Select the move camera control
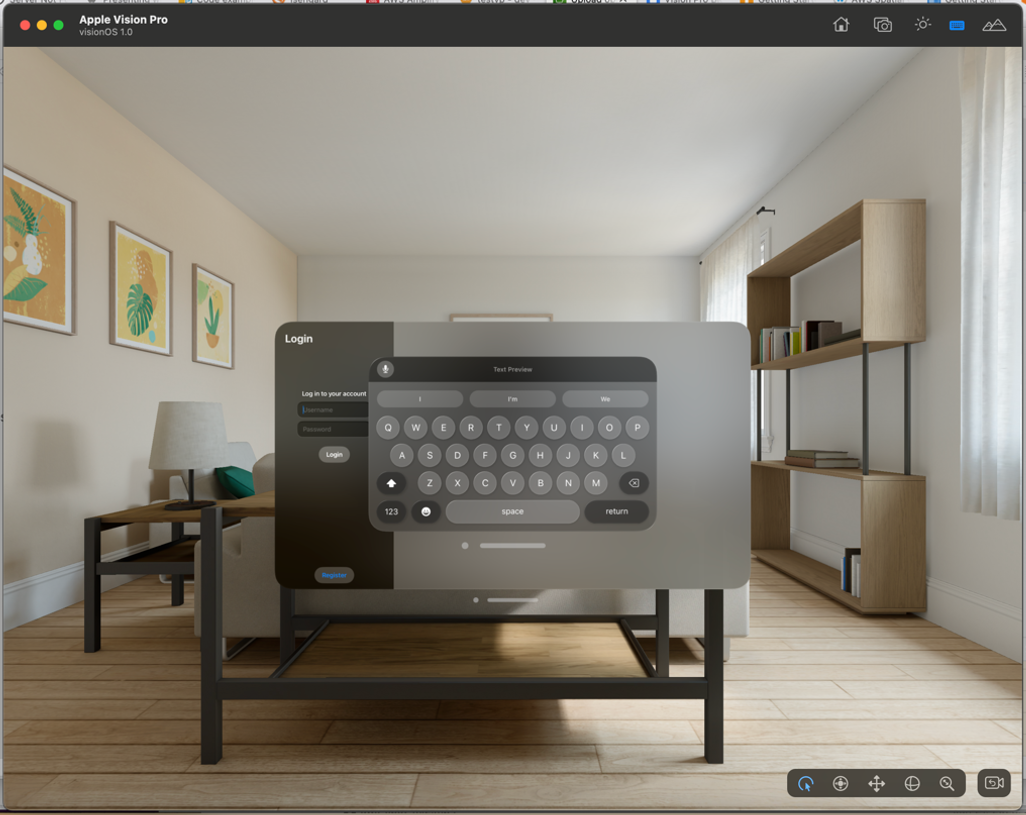 [876, 784]
